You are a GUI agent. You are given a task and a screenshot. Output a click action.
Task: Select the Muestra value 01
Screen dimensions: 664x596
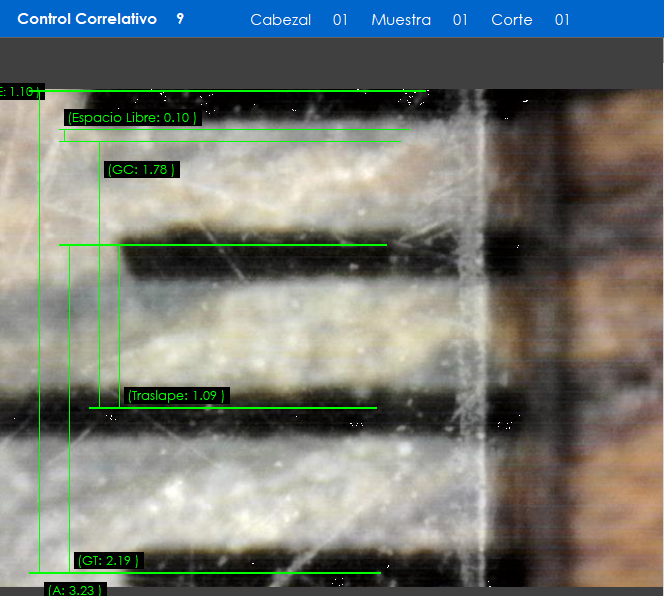(x=460, y=20)
